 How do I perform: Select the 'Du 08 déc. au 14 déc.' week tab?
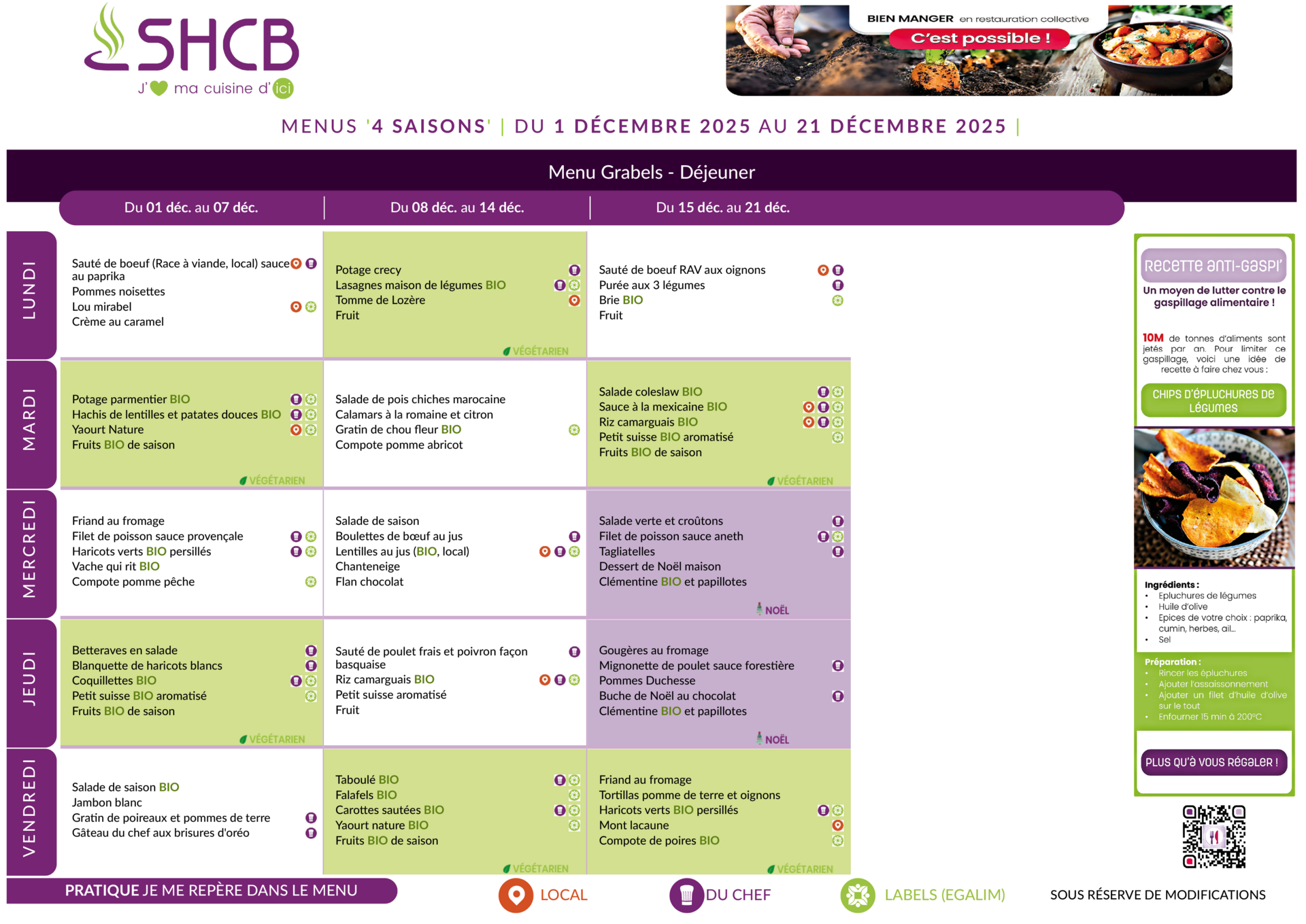(457, 207)
